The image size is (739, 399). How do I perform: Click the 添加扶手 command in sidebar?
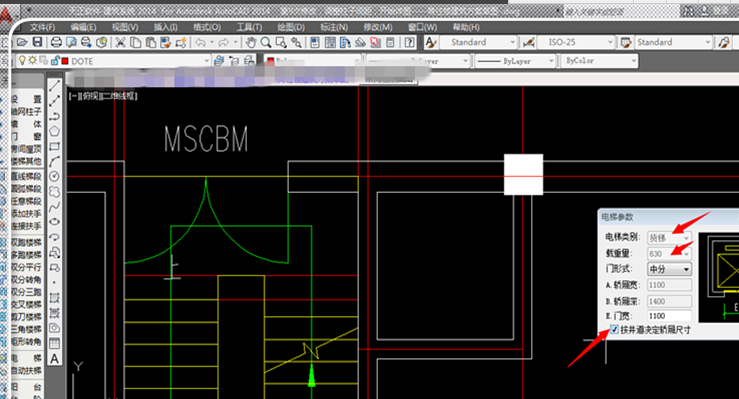click(x=26, y=214)
